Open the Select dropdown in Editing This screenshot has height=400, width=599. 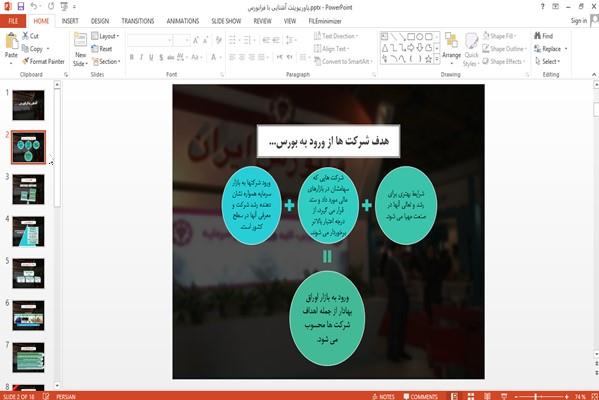(x=548, y=61)
